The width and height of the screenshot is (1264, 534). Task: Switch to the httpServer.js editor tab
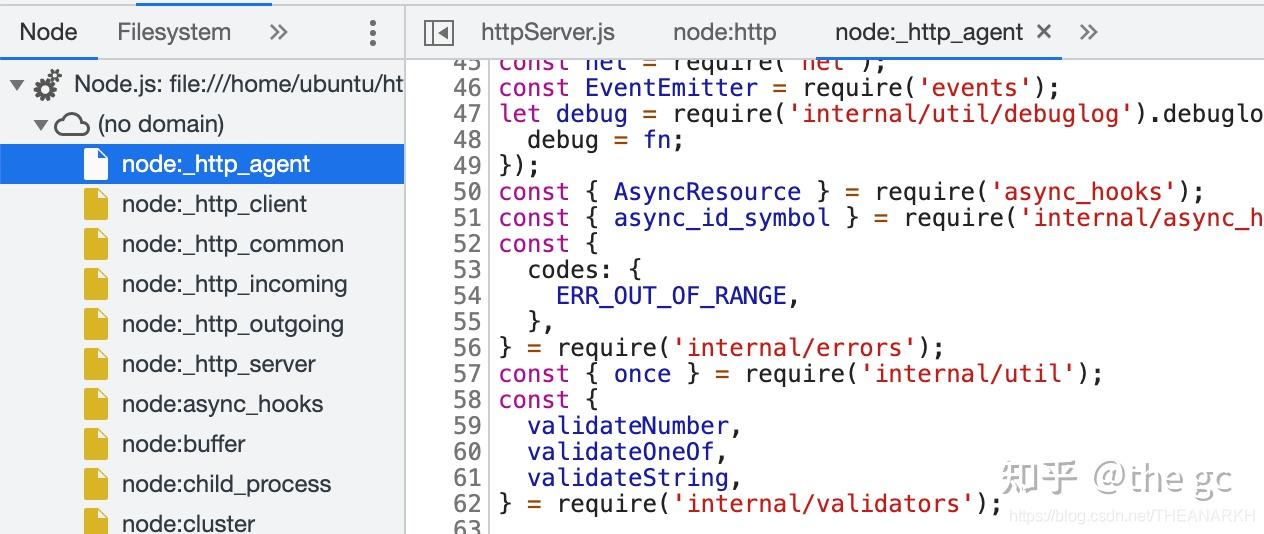(x=548, y=32)
